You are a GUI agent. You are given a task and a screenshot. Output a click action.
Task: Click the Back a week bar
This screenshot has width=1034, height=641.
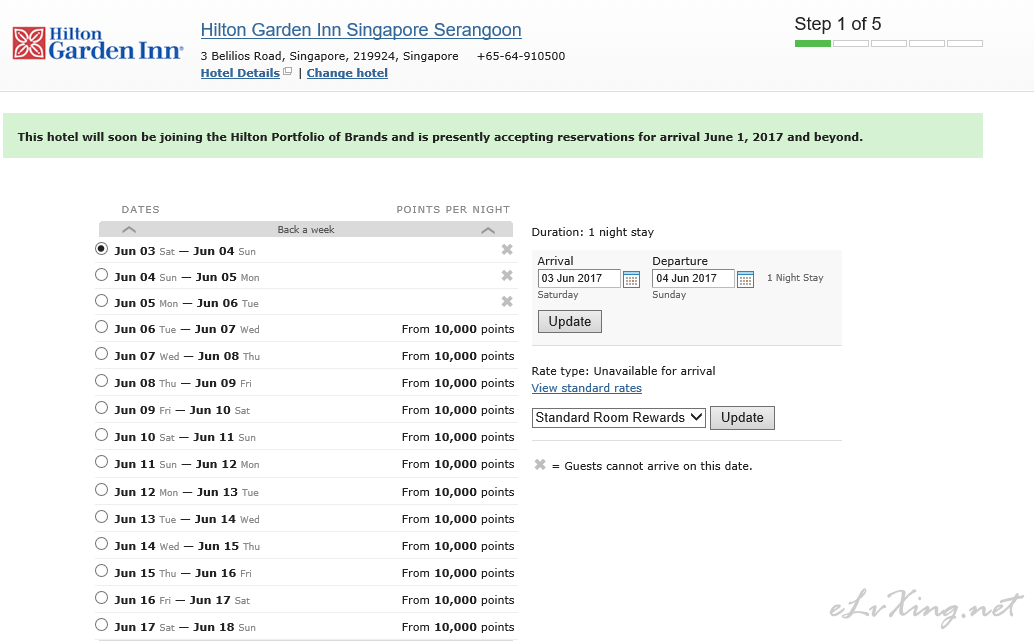click(306, 229)
